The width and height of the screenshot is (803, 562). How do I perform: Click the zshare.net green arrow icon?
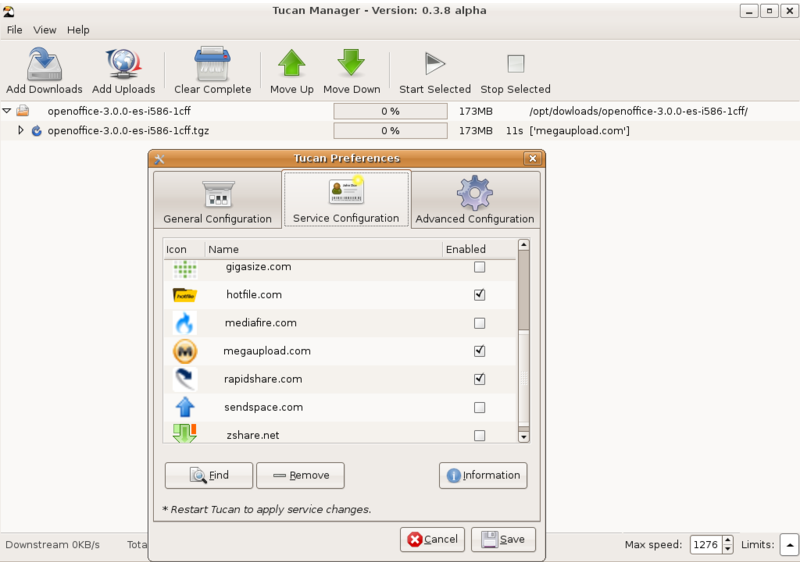pyautogui.click(x=185, y=433)
